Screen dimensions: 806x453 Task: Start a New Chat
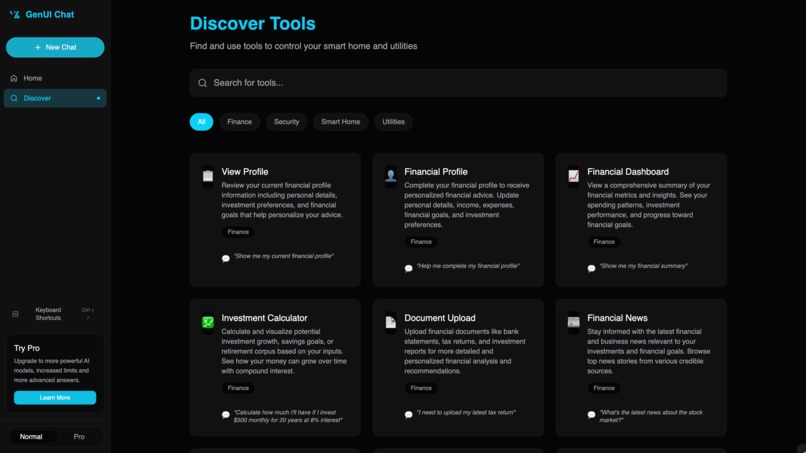click(55, 47)
